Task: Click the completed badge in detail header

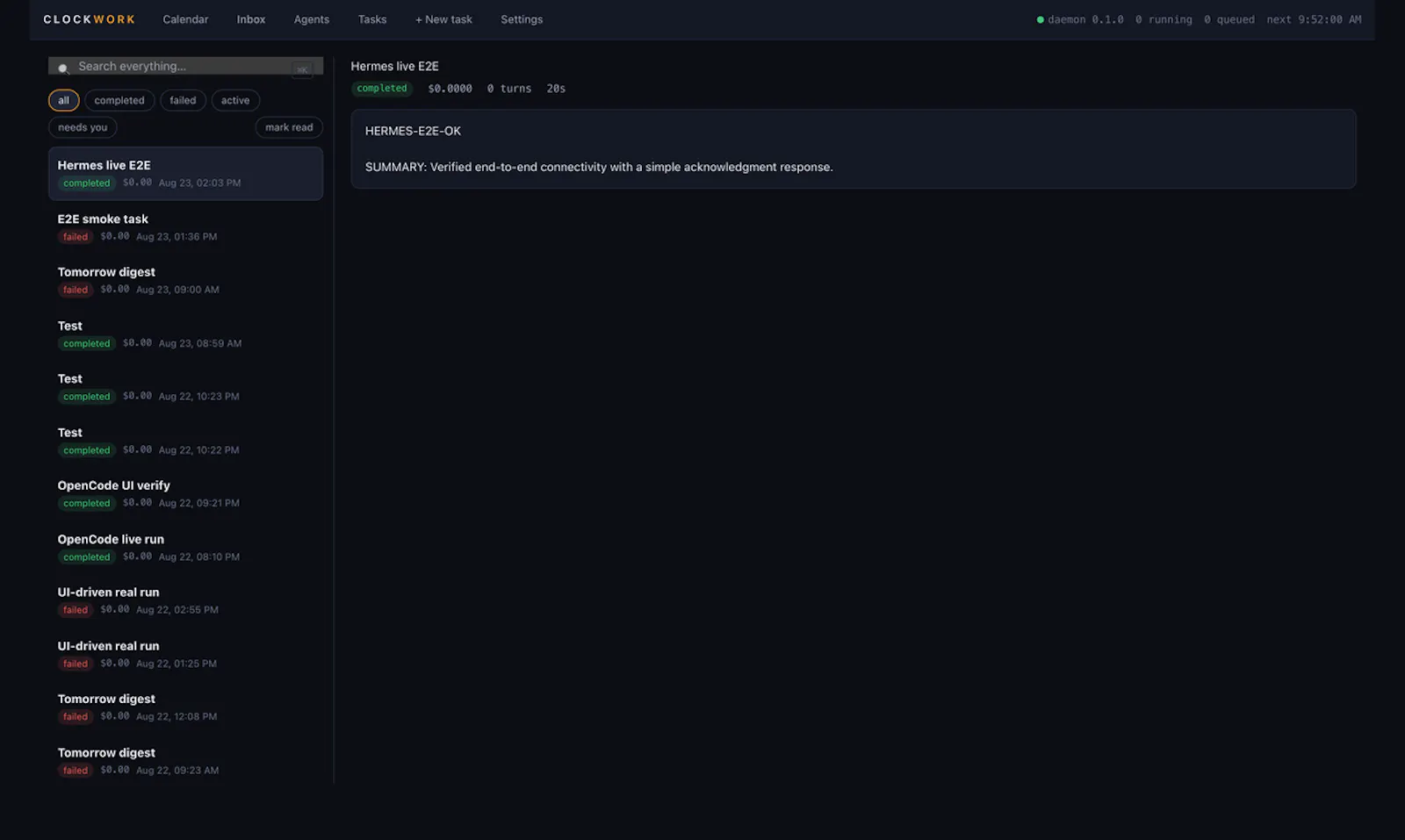Action: click(382, 89)
